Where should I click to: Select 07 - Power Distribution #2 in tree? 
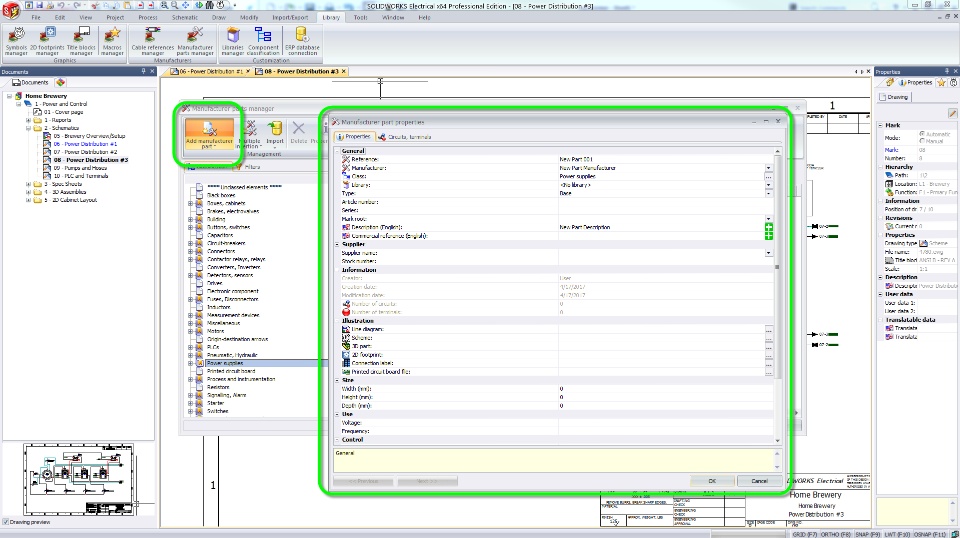click(85, 152)
